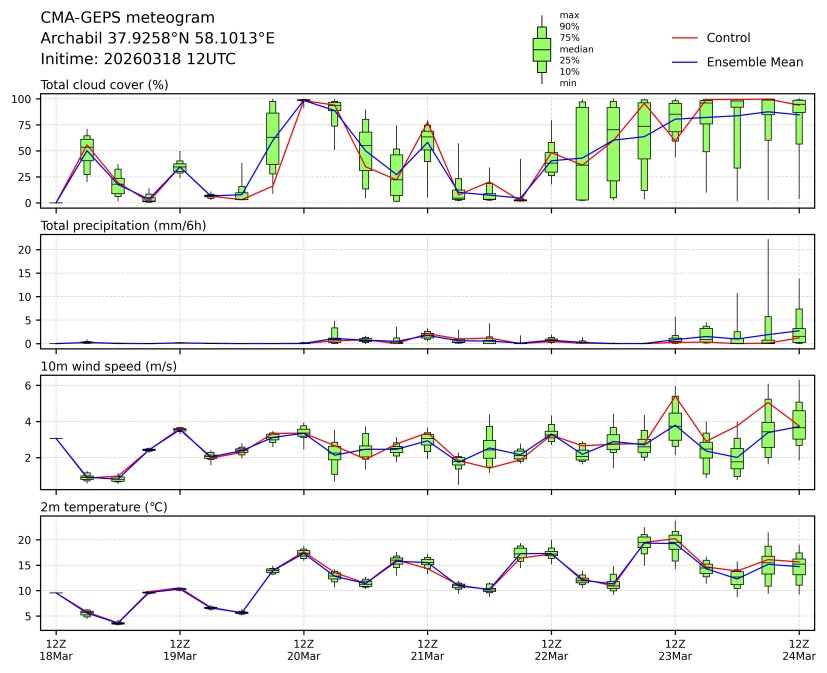The height and width of the screenshot is (673, 827).
Task: Click the 'max' label in the box-plot legend
Action: (569, 15)
